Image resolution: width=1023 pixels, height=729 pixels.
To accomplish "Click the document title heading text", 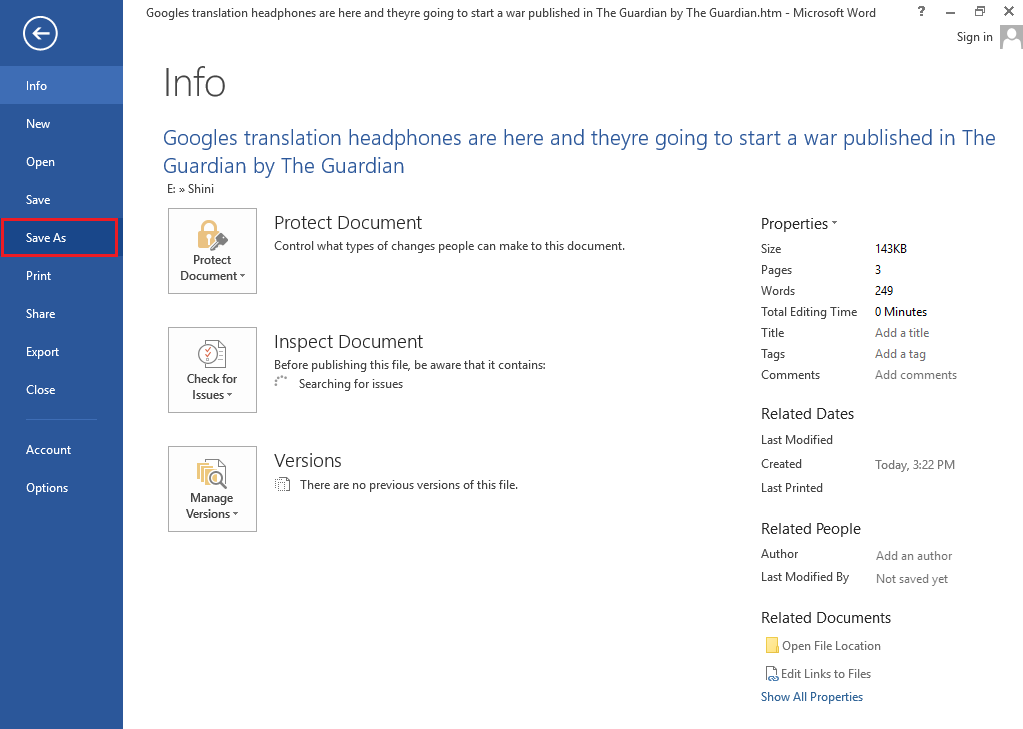I will click(579, 151).
